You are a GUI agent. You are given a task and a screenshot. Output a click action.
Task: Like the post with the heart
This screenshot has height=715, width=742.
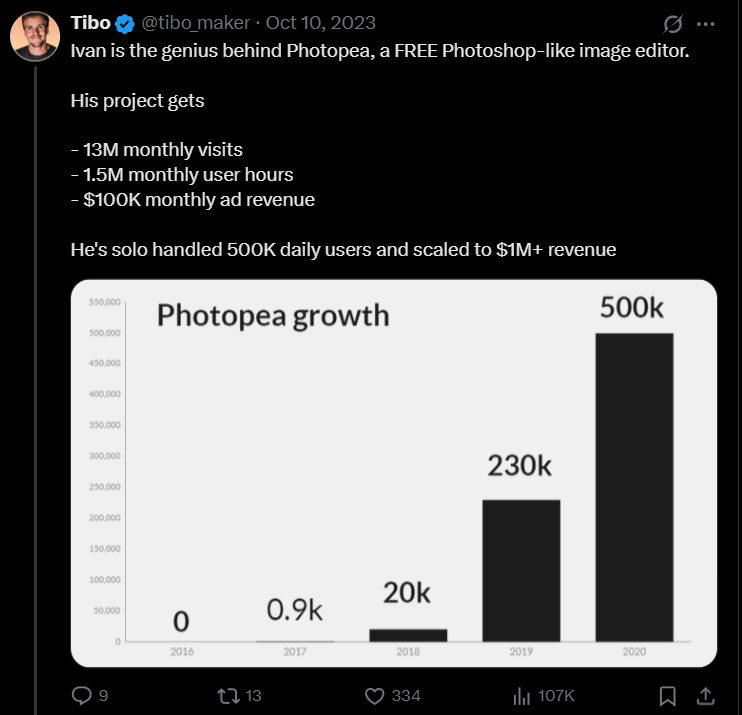click(375, 695)
